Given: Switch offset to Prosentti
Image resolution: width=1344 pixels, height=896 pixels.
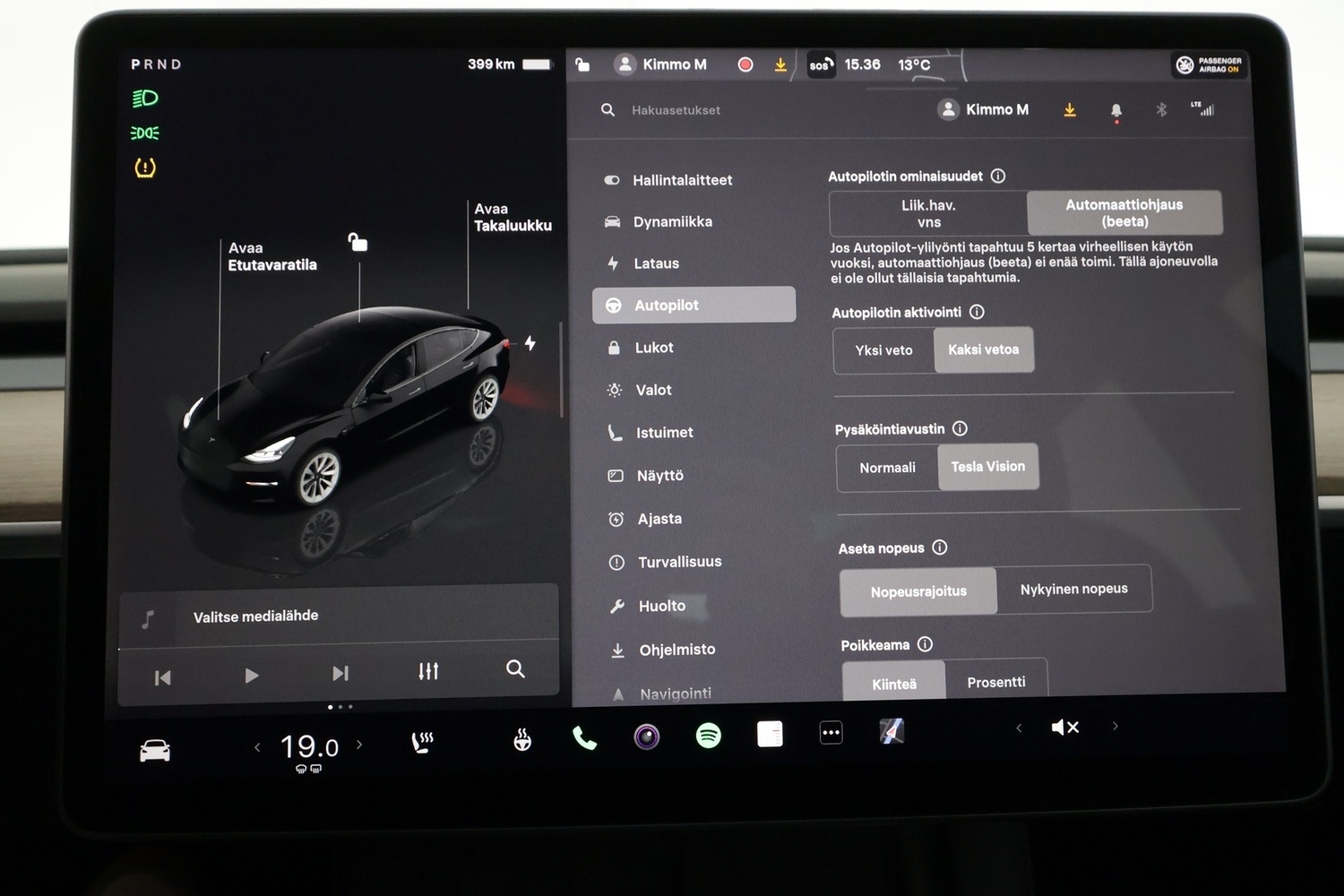Looking at the screenshot, I should 995,682.
